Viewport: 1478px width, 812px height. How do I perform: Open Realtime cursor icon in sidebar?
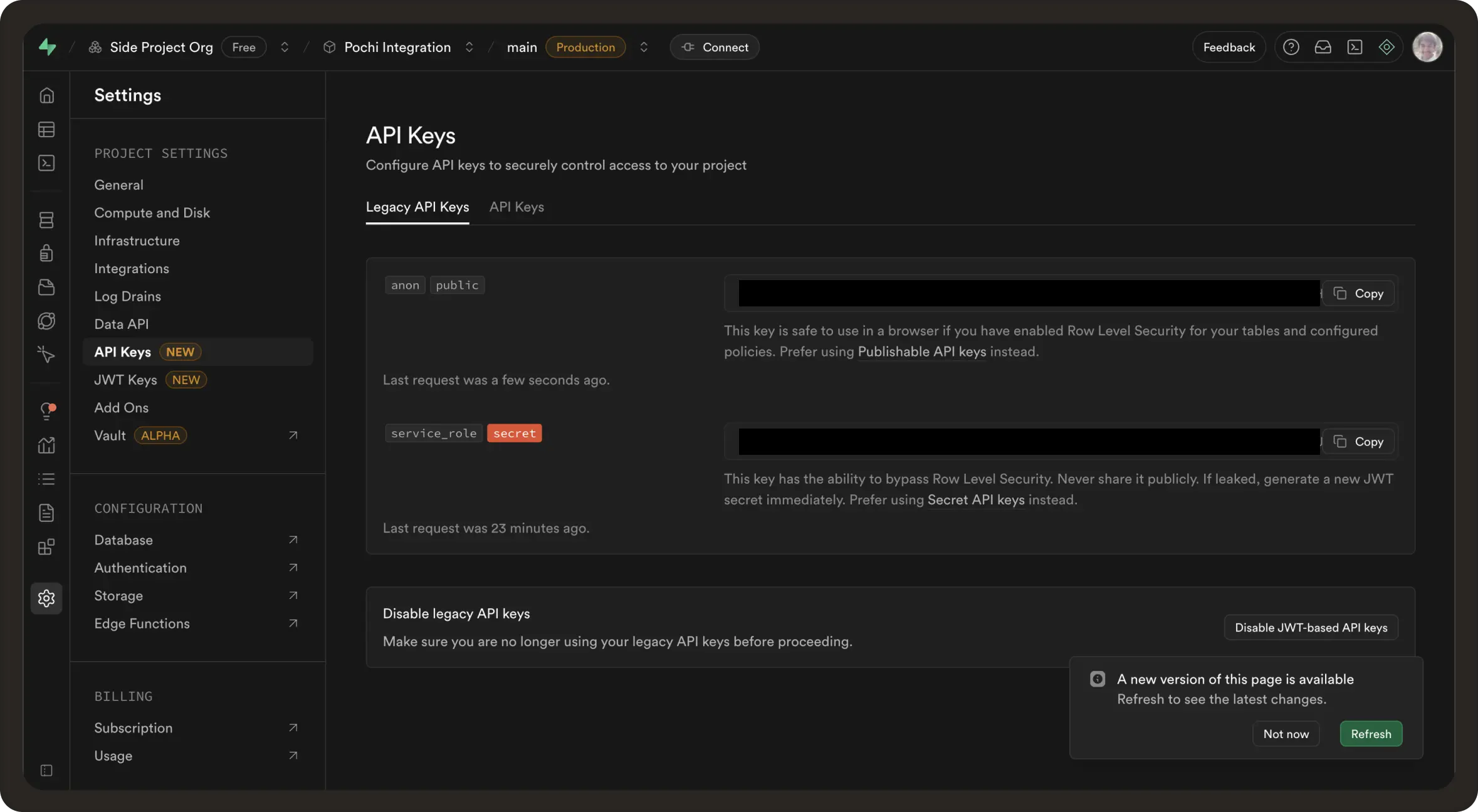coord(46,355)
